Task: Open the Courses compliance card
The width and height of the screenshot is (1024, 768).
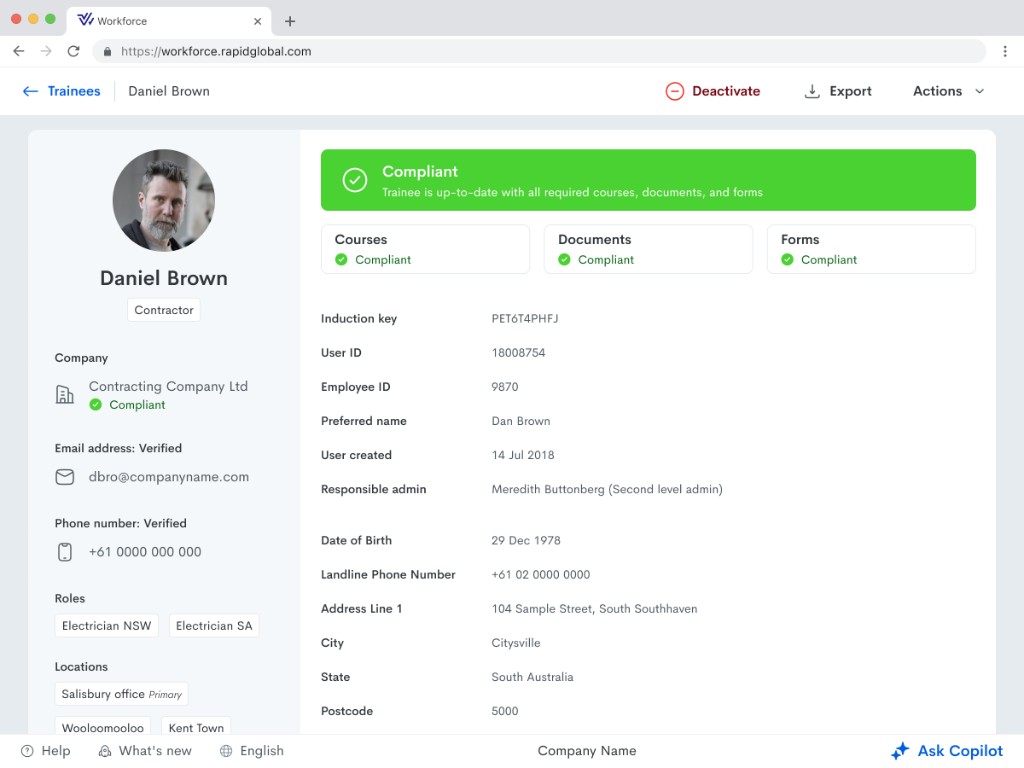Action: (x=425, y=249)
